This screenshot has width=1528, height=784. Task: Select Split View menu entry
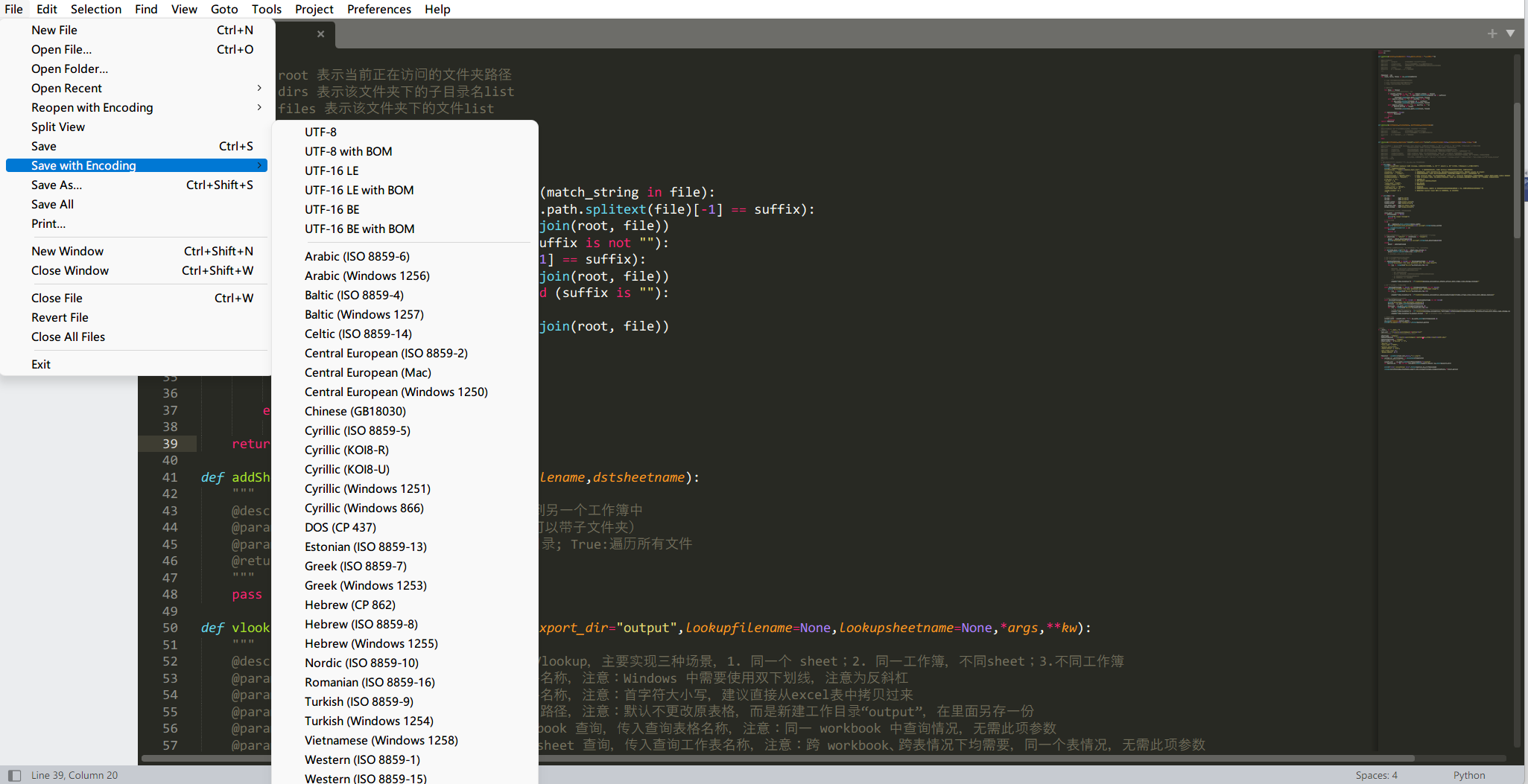(x=137, y=127)
